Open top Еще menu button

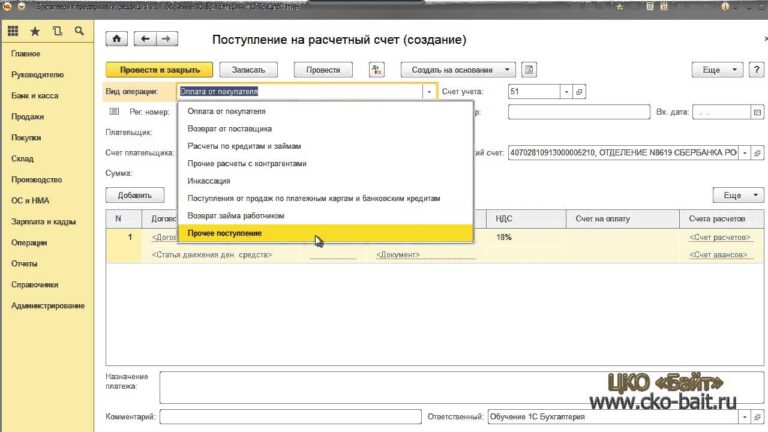click(717, 70)
